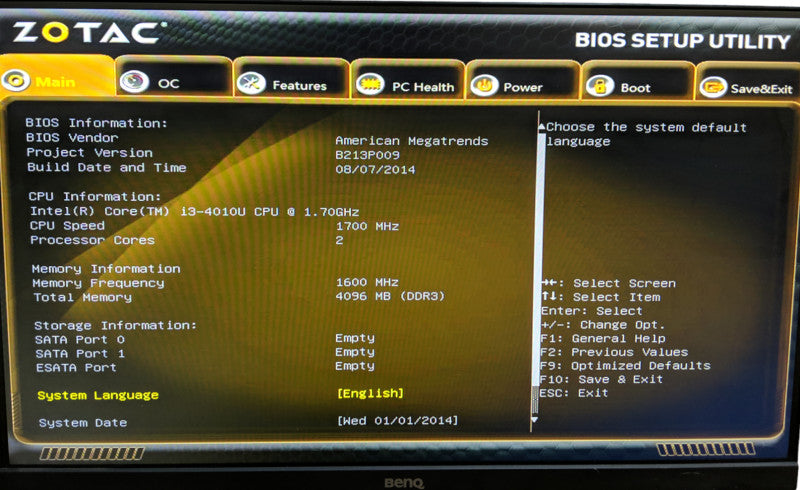Click the 4096 MB (DDR3) value
This screenshot has height=490, width=800.
pos(390,296)
